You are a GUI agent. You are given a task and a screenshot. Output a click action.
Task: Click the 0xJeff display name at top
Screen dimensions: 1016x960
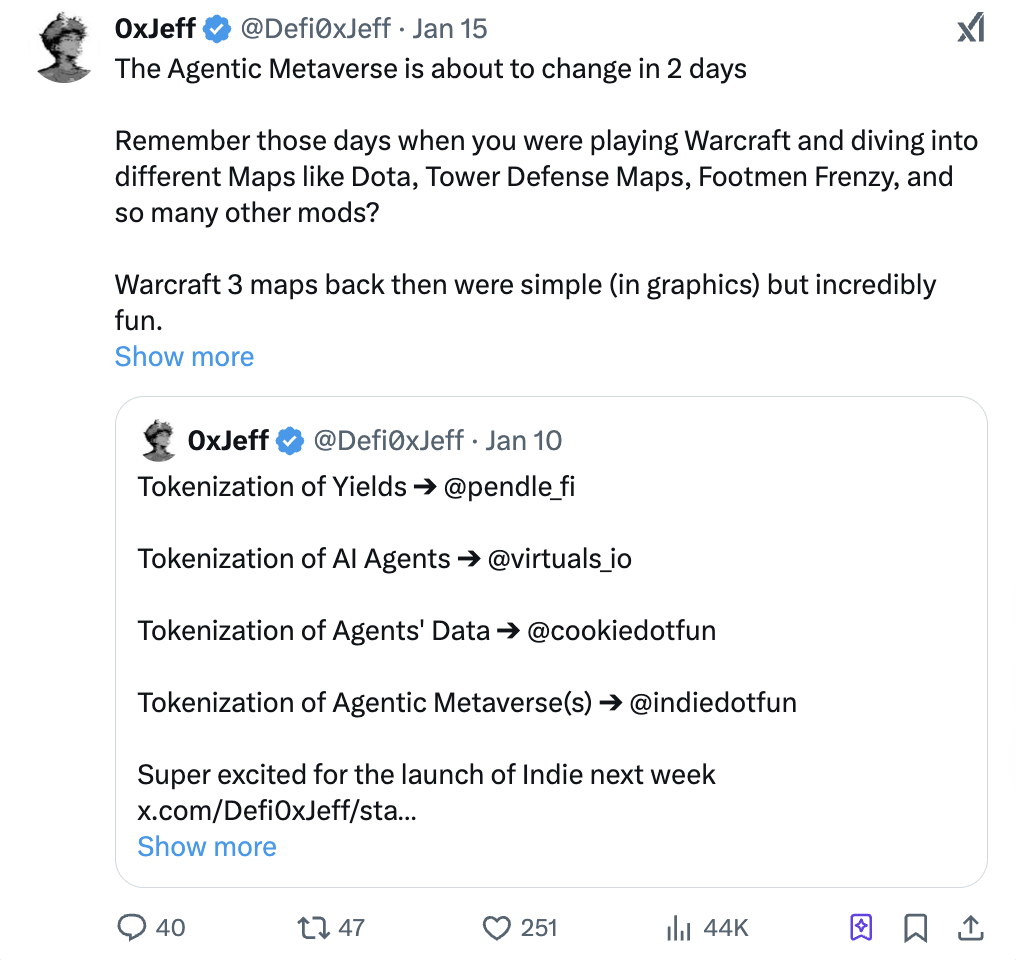(x=155, y=28)
